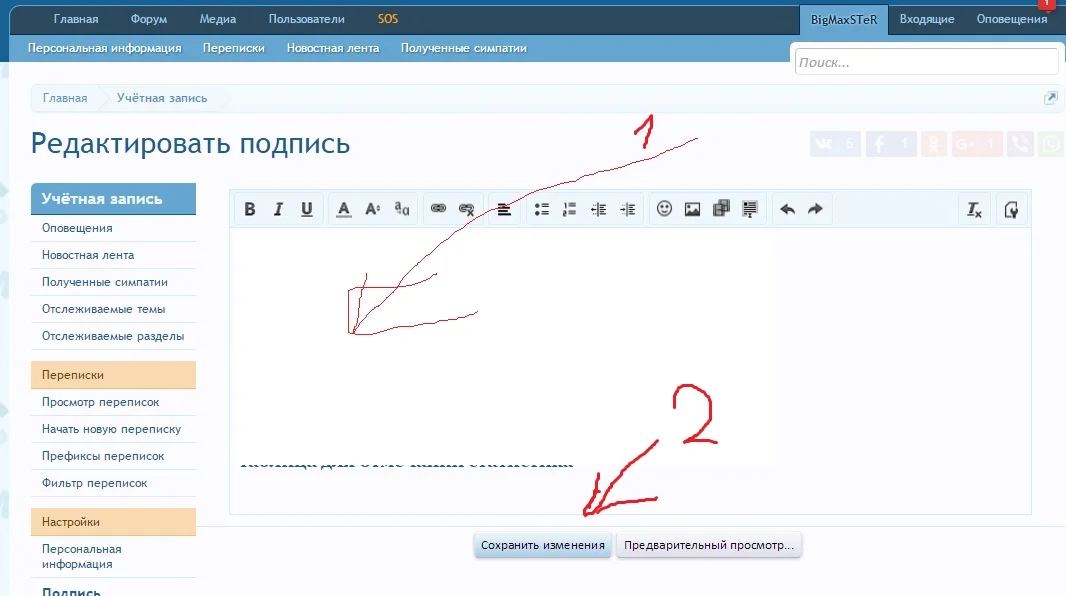Open the text color picker

(343, 209)
